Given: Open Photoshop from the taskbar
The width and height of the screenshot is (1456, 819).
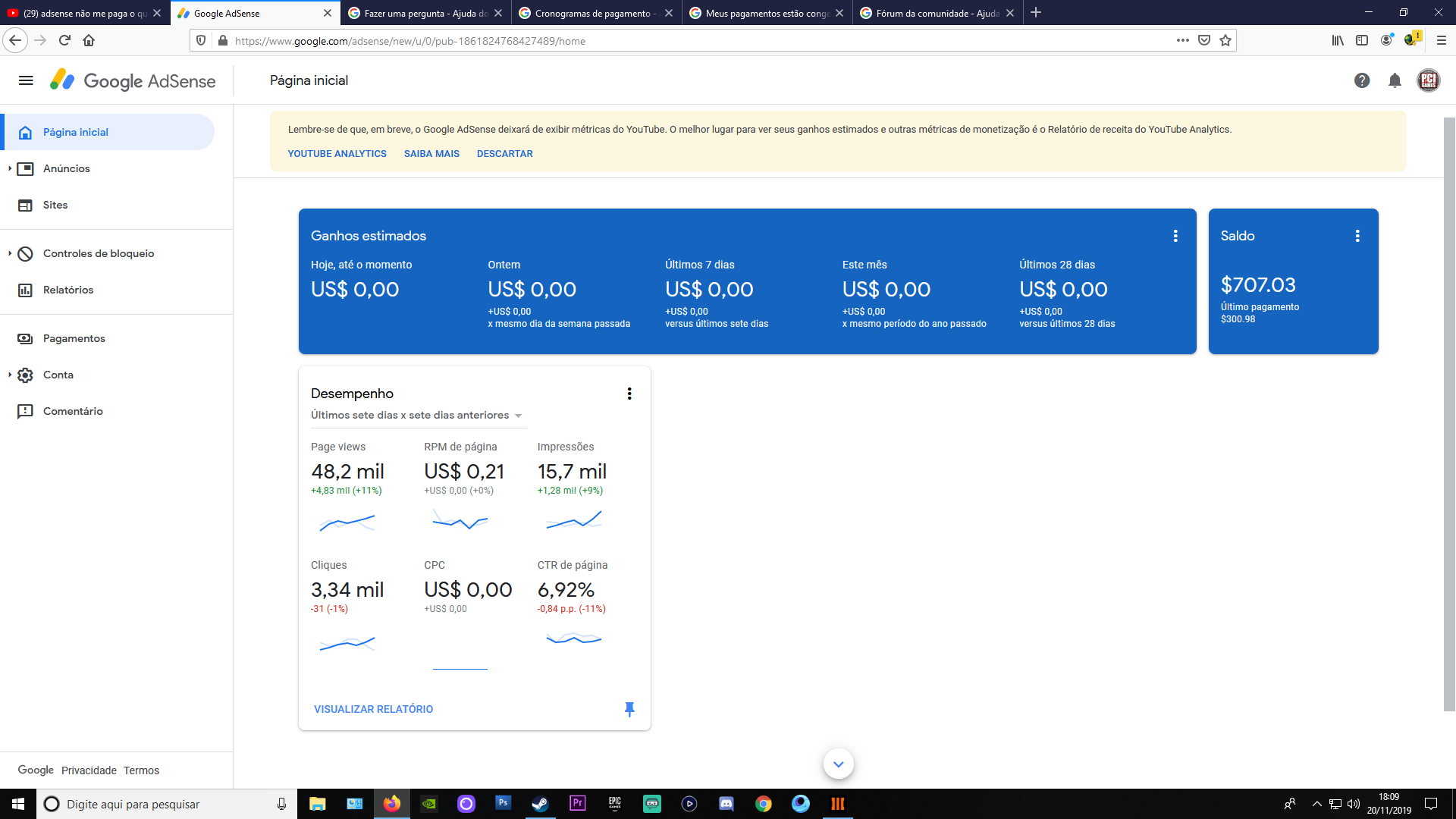Looking at the screenshot, I should (x=503, y=804).
